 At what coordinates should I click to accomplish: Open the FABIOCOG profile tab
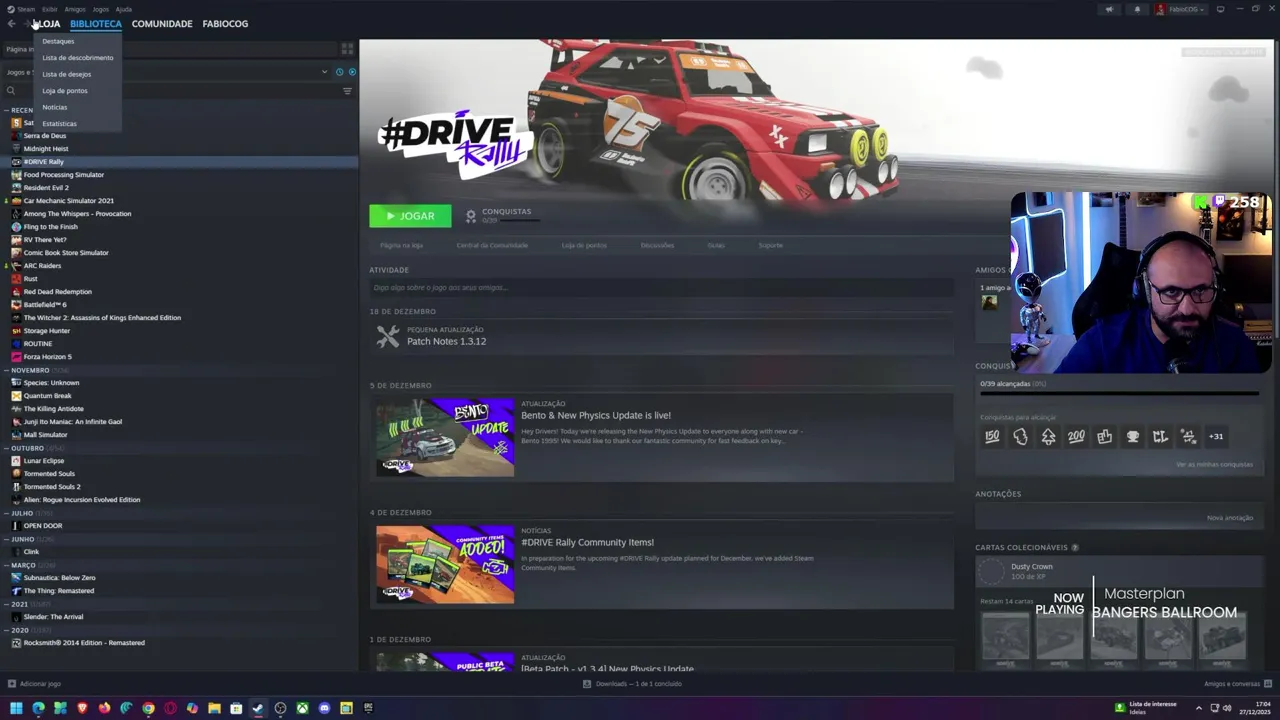[x=225, y=23]
